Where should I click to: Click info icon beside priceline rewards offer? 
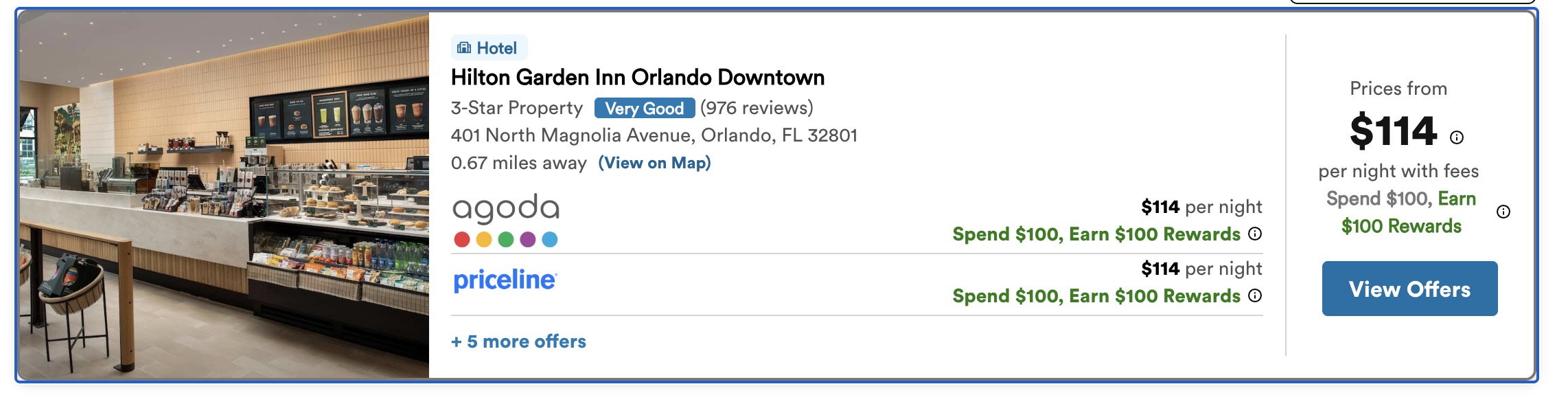click(x=1255, y=295)
